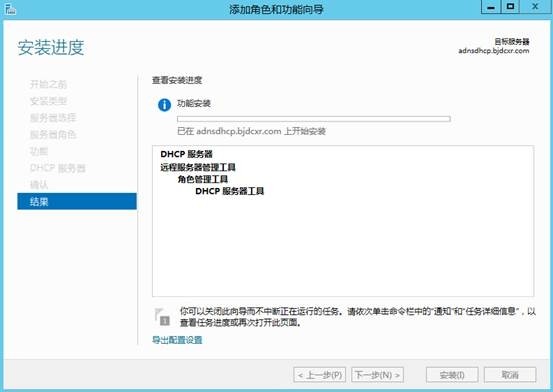Select the 确认 step in the sidebar
Viewport: 553px width, 392px height.
click(39, 185)
